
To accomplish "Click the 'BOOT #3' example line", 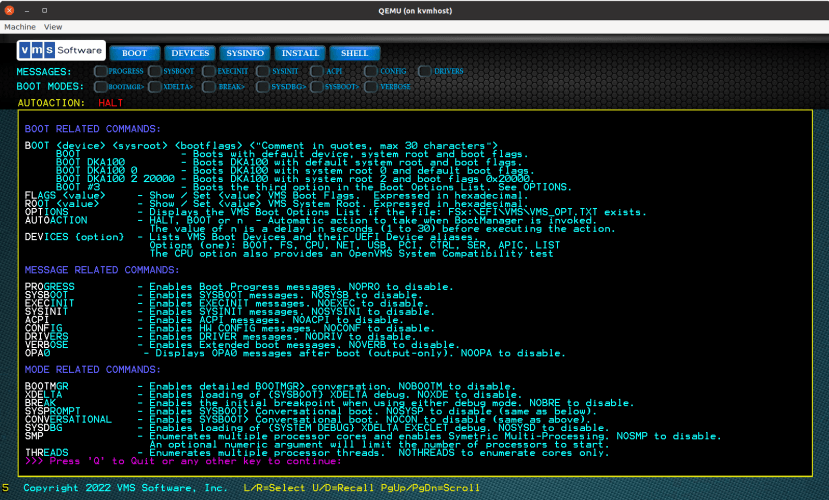I will (78, 187).
